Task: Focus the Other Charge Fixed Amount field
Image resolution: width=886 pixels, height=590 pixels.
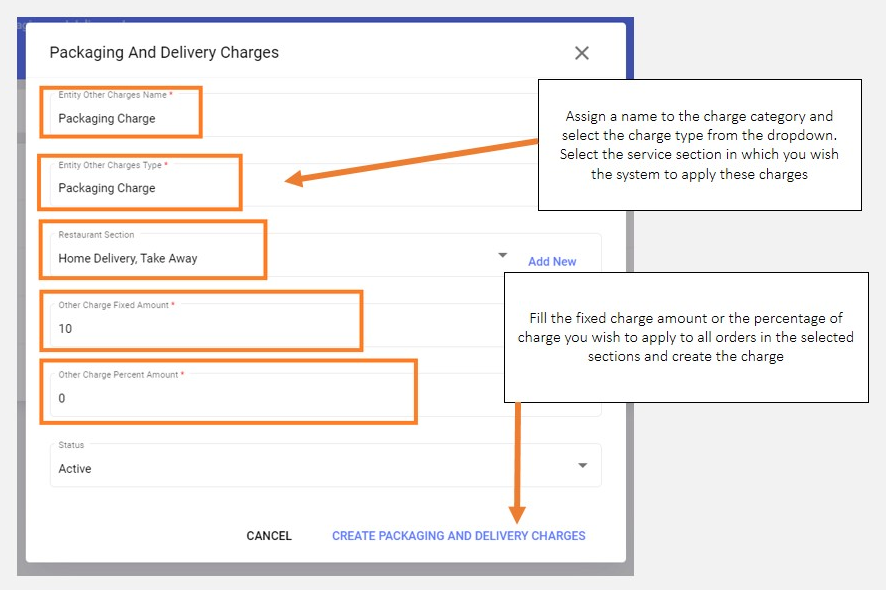Action: click(x=200, y=328)
